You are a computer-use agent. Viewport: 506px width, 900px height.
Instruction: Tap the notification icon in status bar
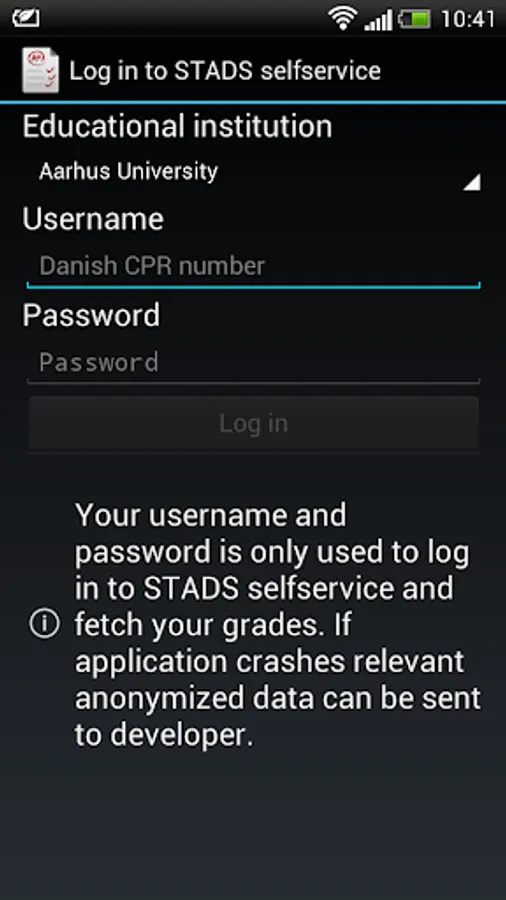(x=26, y=19)
